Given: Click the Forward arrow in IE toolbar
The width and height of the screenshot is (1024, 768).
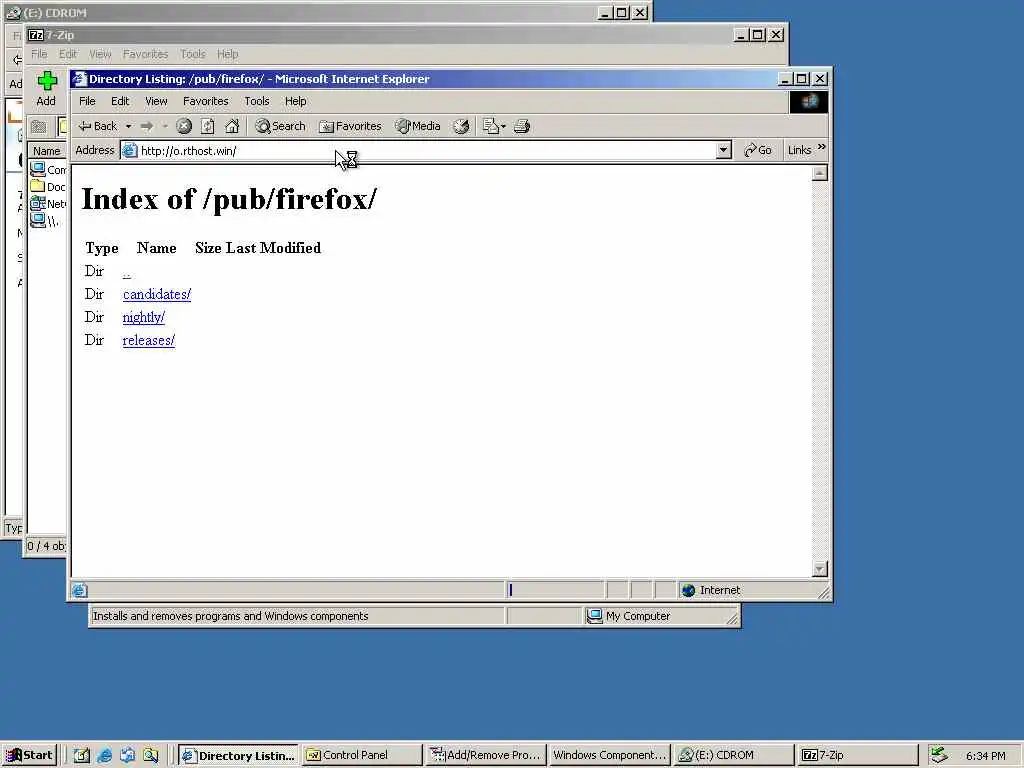Looking at the screenshot, I should [147, 126].
